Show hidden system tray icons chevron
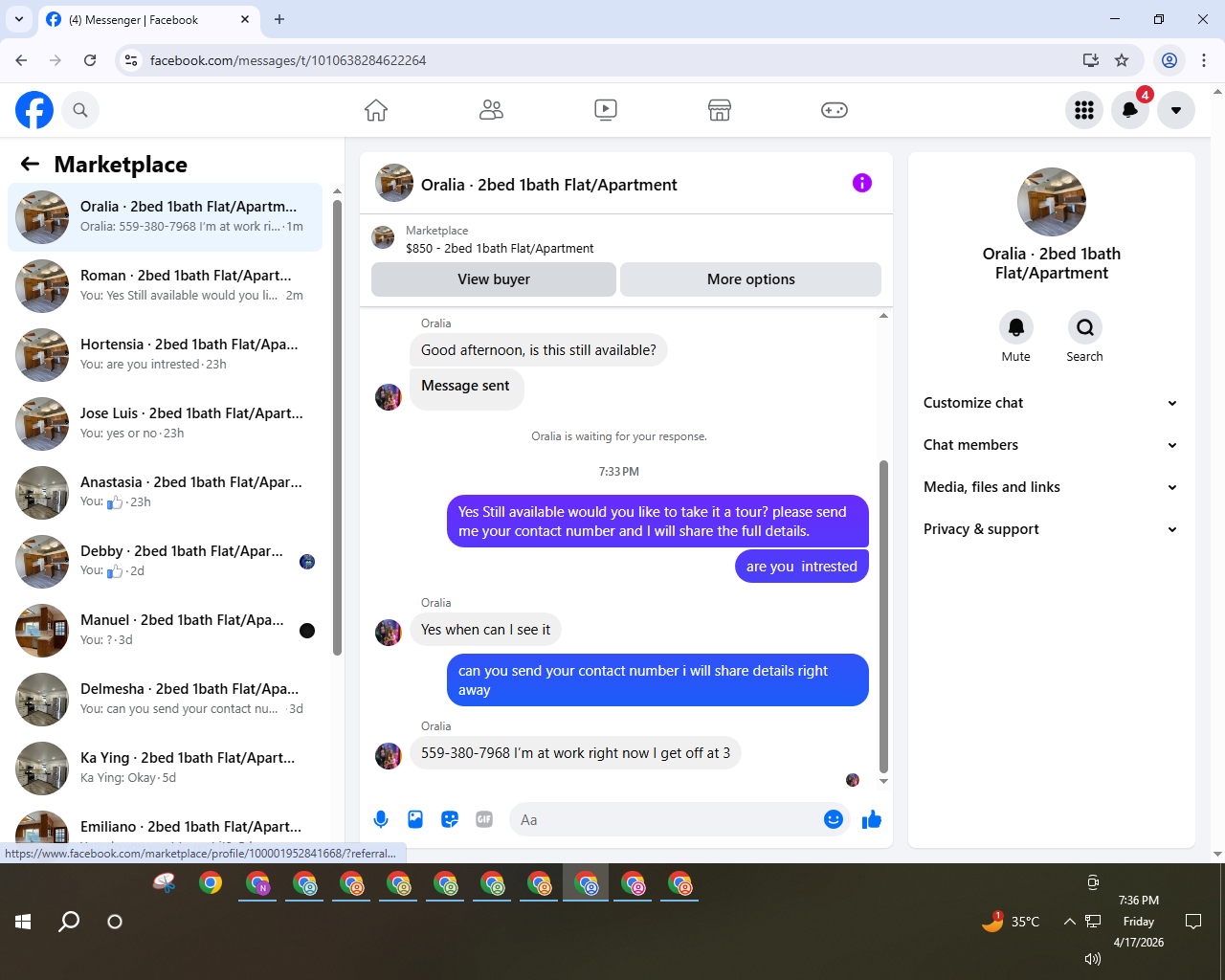The image size is (1225, 980). click(1069, 922)
